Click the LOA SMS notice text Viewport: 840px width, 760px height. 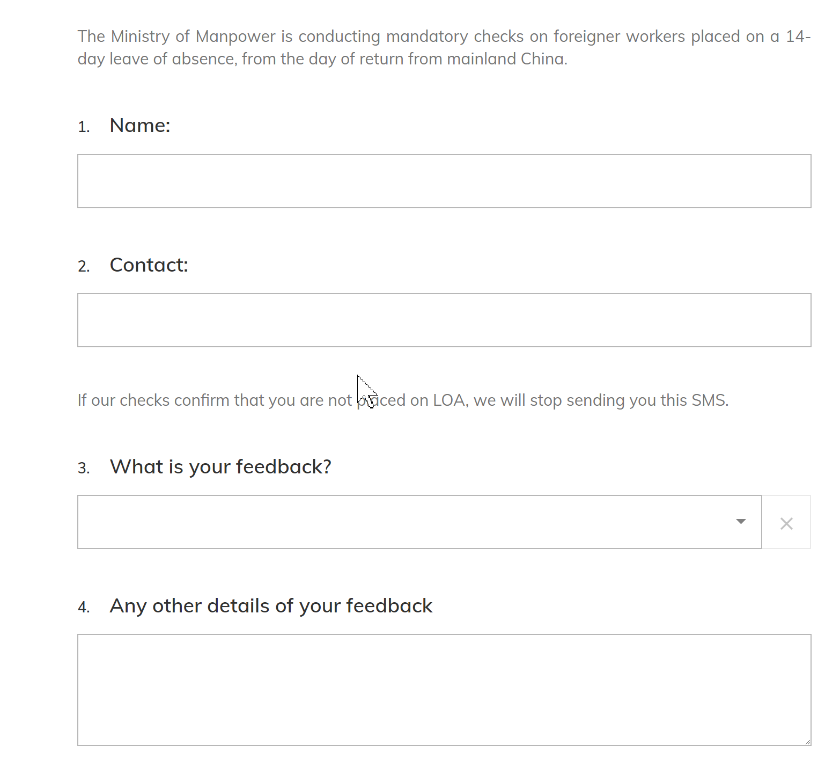403,401
